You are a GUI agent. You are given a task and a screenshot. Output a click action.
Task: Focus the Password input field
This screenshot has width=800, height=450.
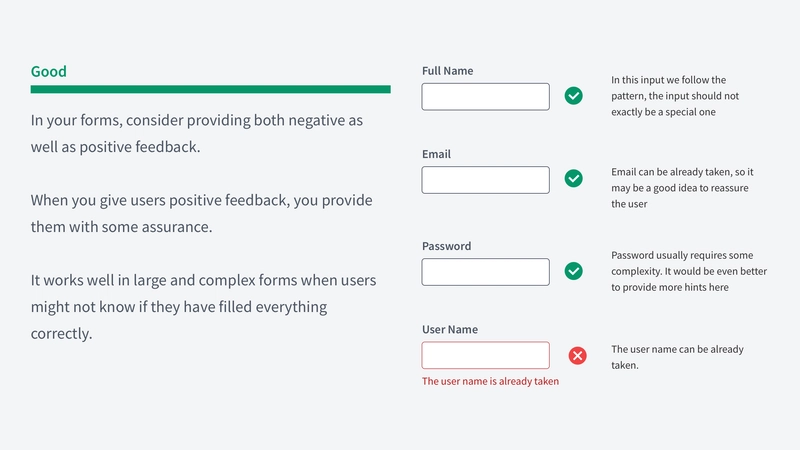pyautogui.click(x=485, y=271)
